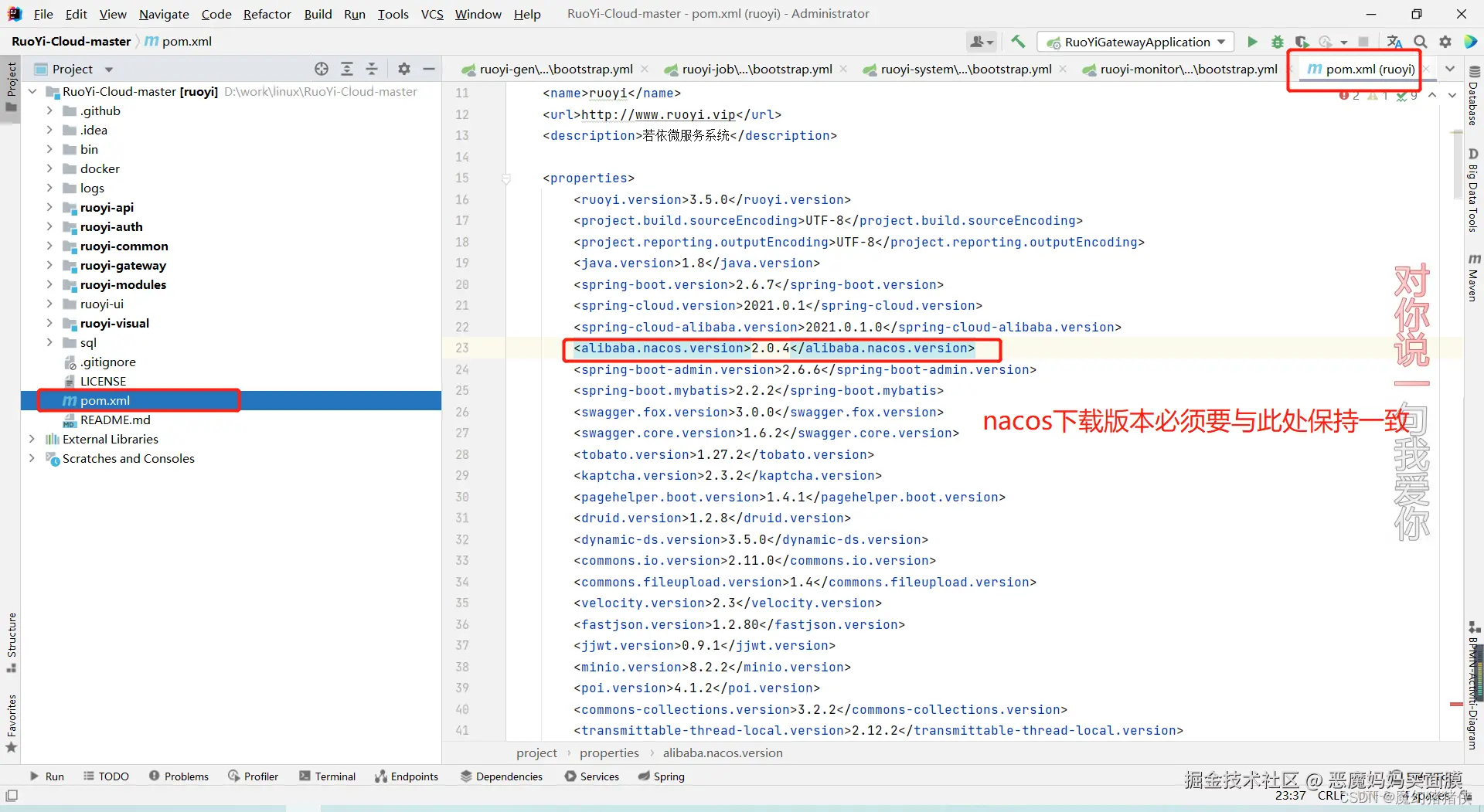Show the hidden editor tabs dropdown

pyautogui.click(x=1450, y=69)
